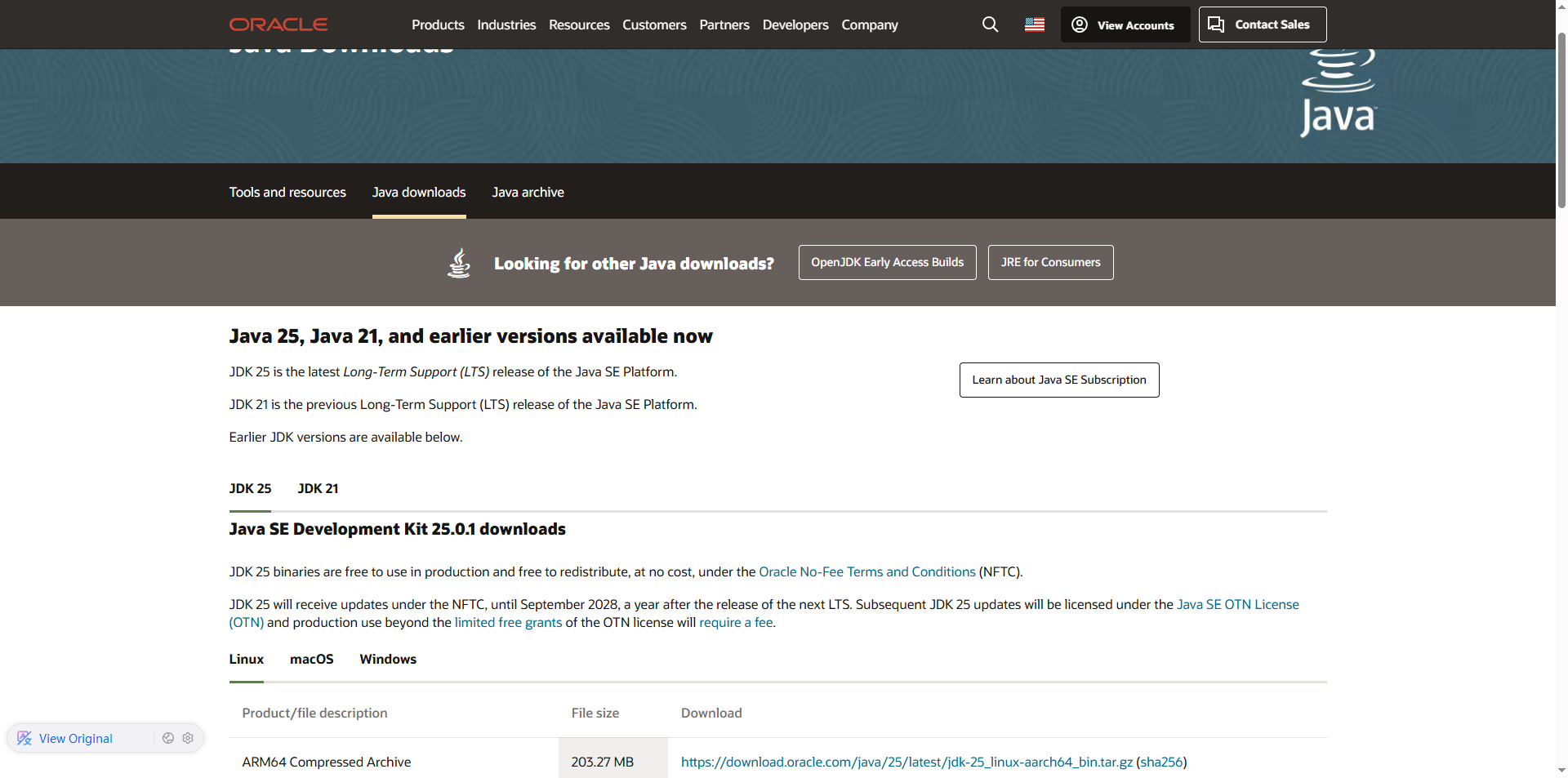Open the Partners menu
Viewport: 1568px width, 778px height.
click(x=724, y=24)
